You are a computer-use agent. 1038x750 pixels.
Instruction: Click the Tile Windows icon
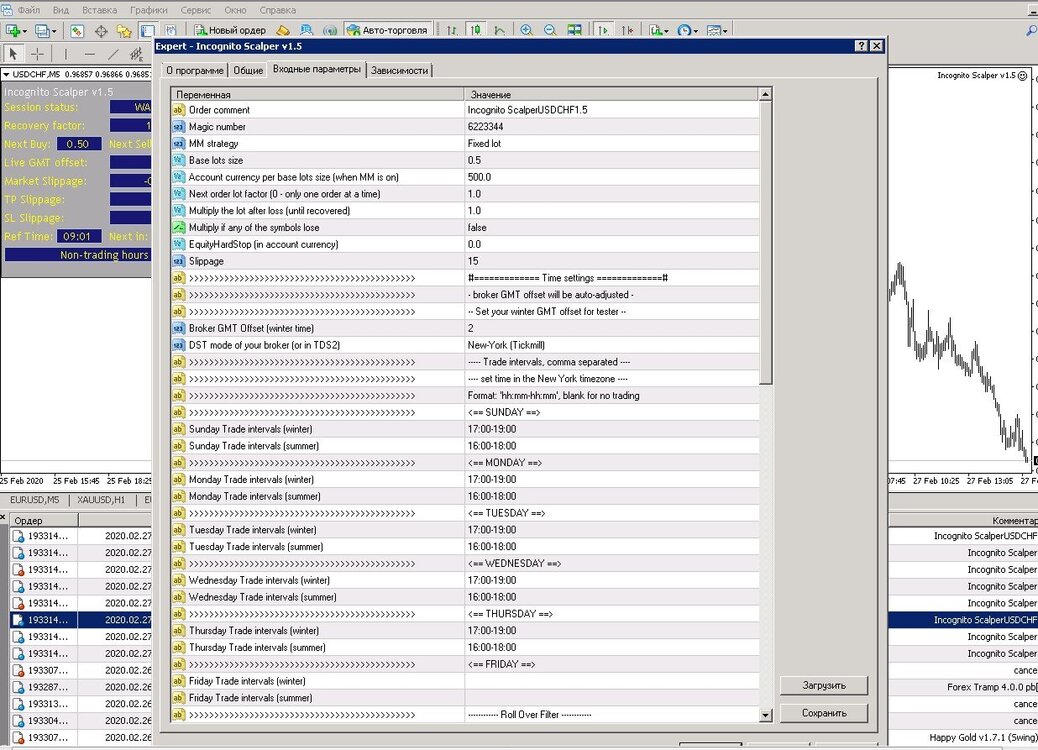click(574, 30)
